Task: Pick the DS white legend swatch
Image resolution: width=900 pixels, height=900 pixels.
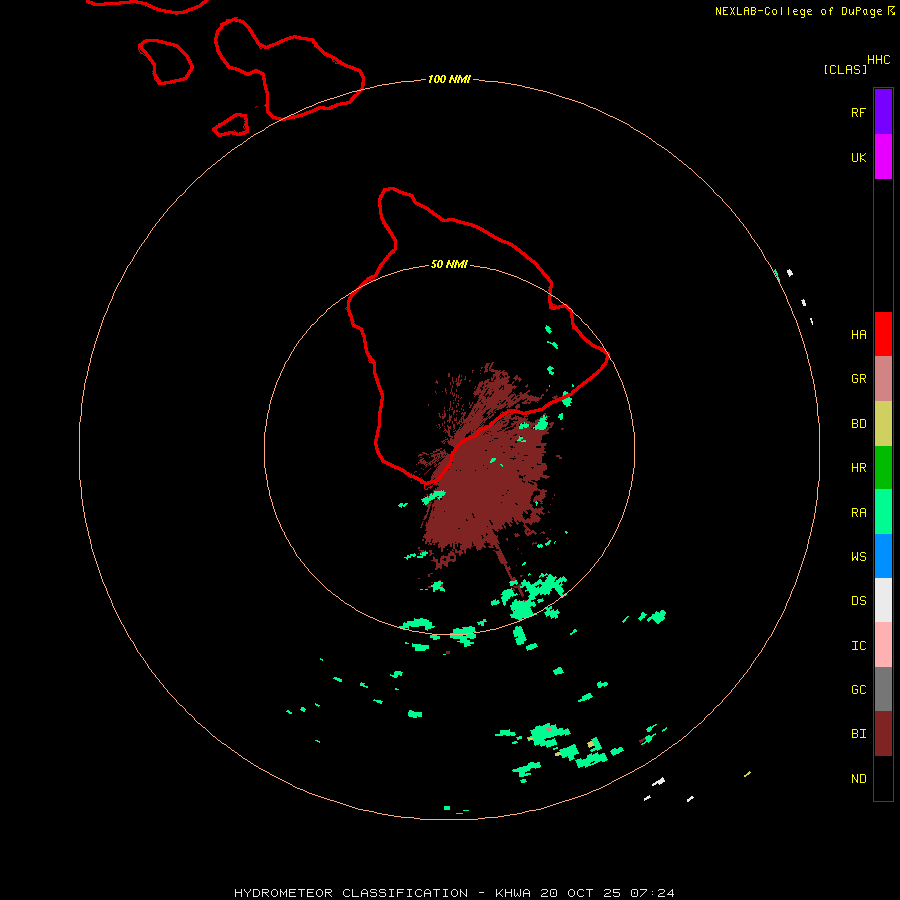Action: [x=883, y=600]
